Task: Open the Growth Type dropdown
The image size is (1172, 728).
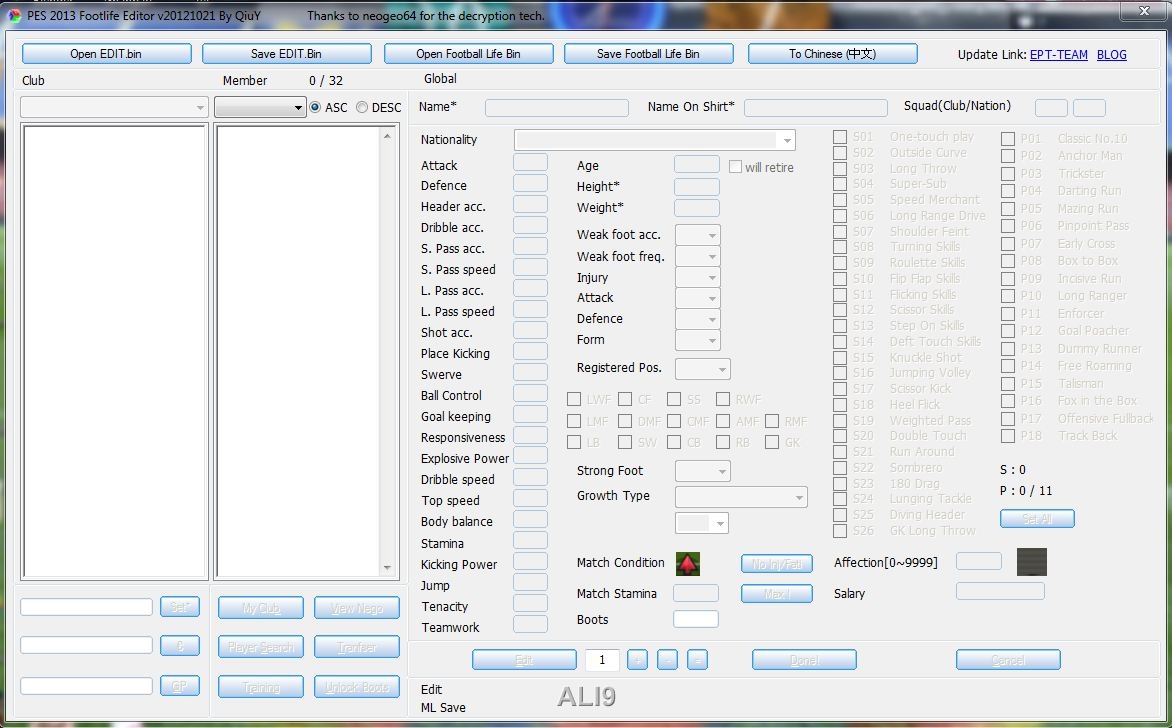Action: [741, 497]
